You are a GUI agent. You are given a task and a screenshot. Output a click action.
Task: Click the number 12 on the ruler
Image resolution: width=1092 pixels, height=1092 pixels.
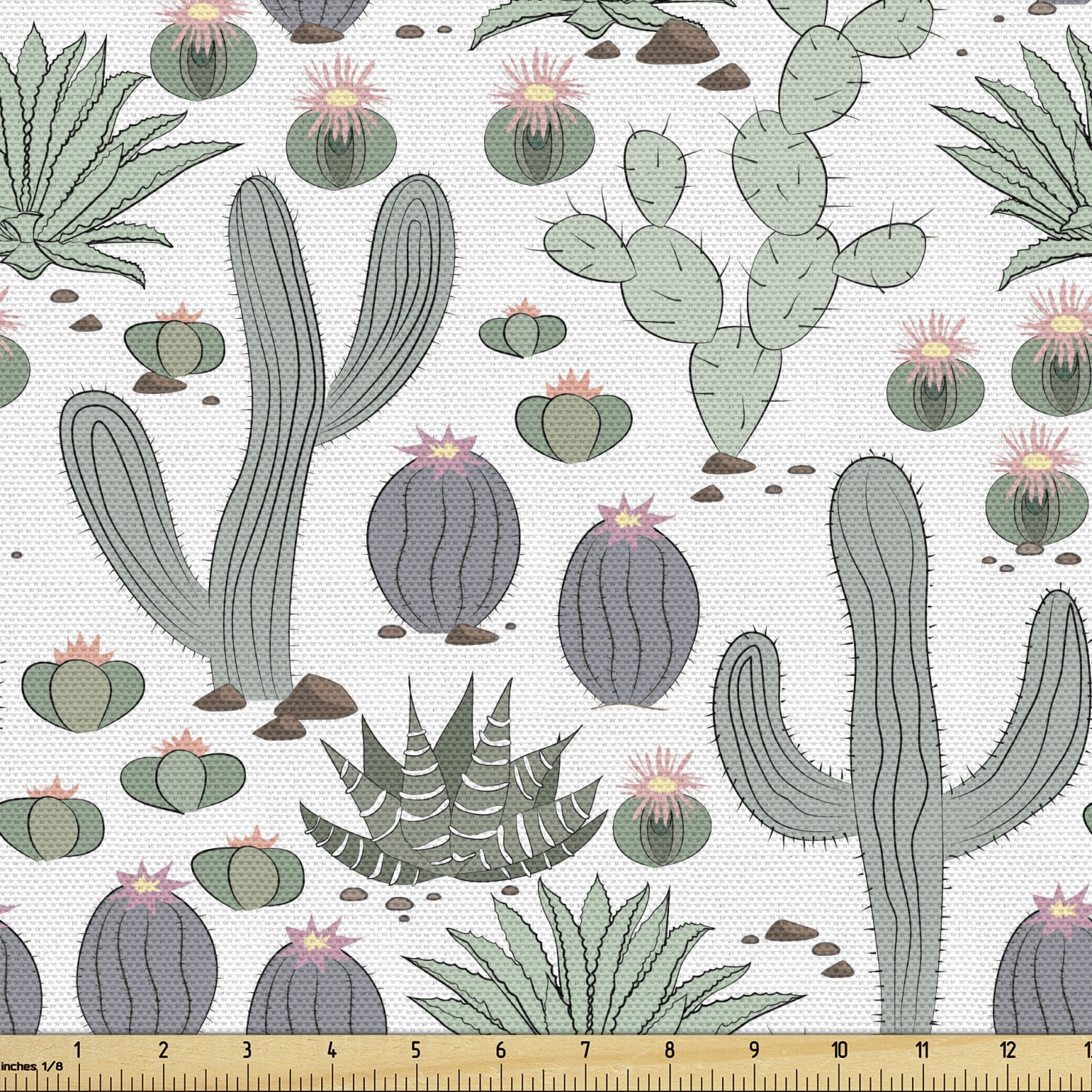pyautogui.click(x=1008, y=1049)
